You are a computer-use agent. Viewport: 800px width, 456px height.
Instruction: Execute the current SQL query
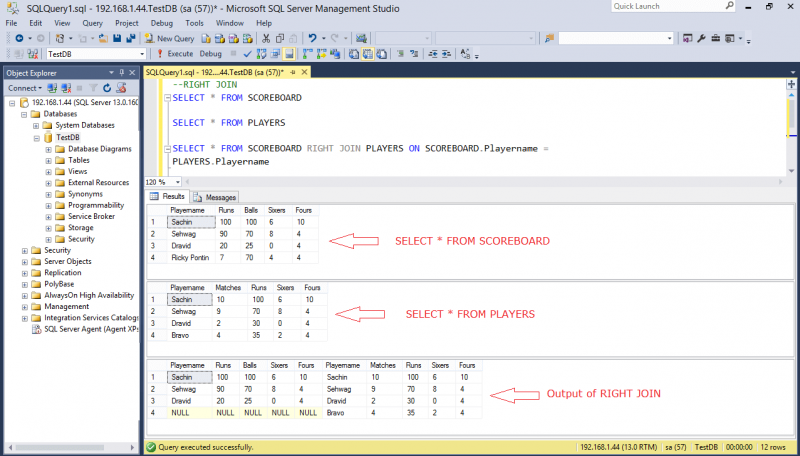coord(175,54)
